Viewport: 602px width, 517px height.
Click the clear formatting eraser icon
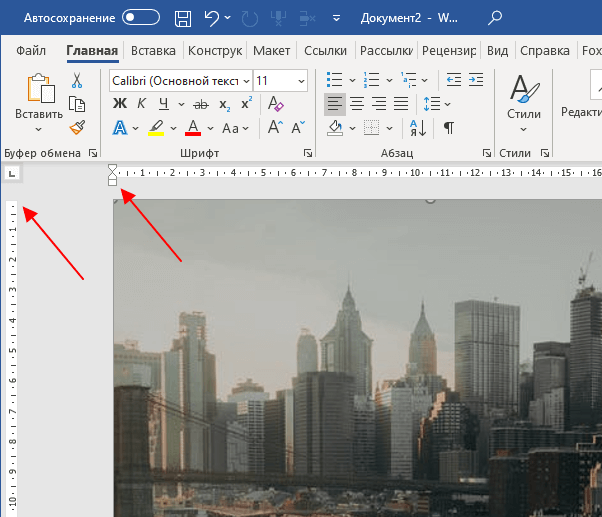tap(274, 104)
